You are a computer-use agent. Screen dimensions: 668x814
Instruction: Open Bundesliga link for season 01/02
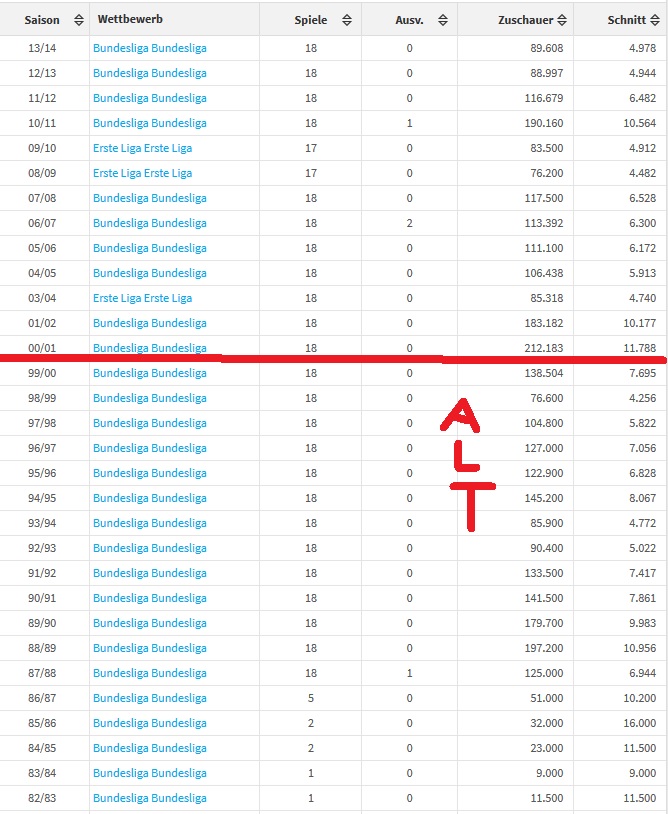tap(149, 323)
